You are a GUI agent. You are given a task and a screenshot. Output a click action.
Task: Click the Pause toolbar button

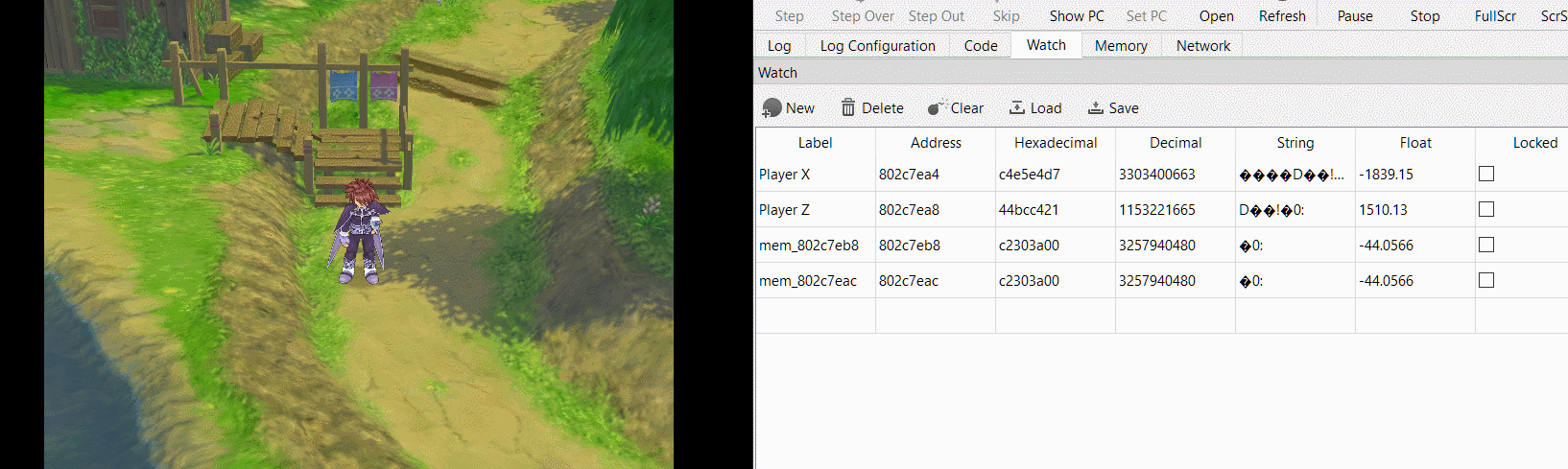(1355, 16)
